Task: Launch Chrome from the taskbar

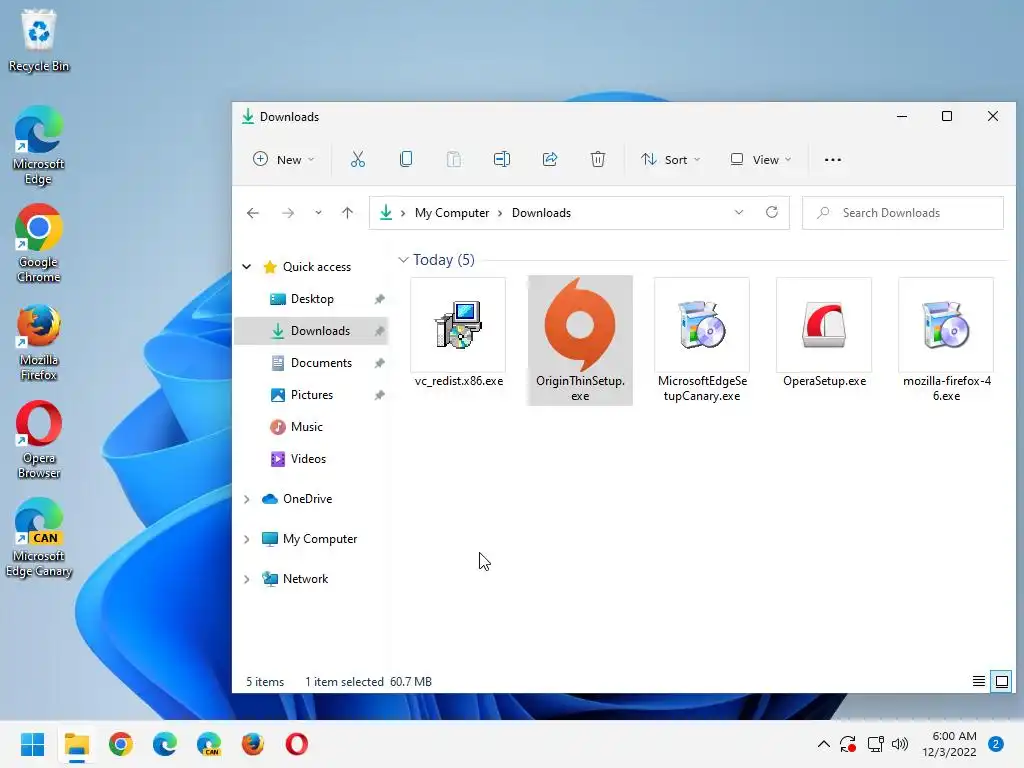Action: [121, 744]
